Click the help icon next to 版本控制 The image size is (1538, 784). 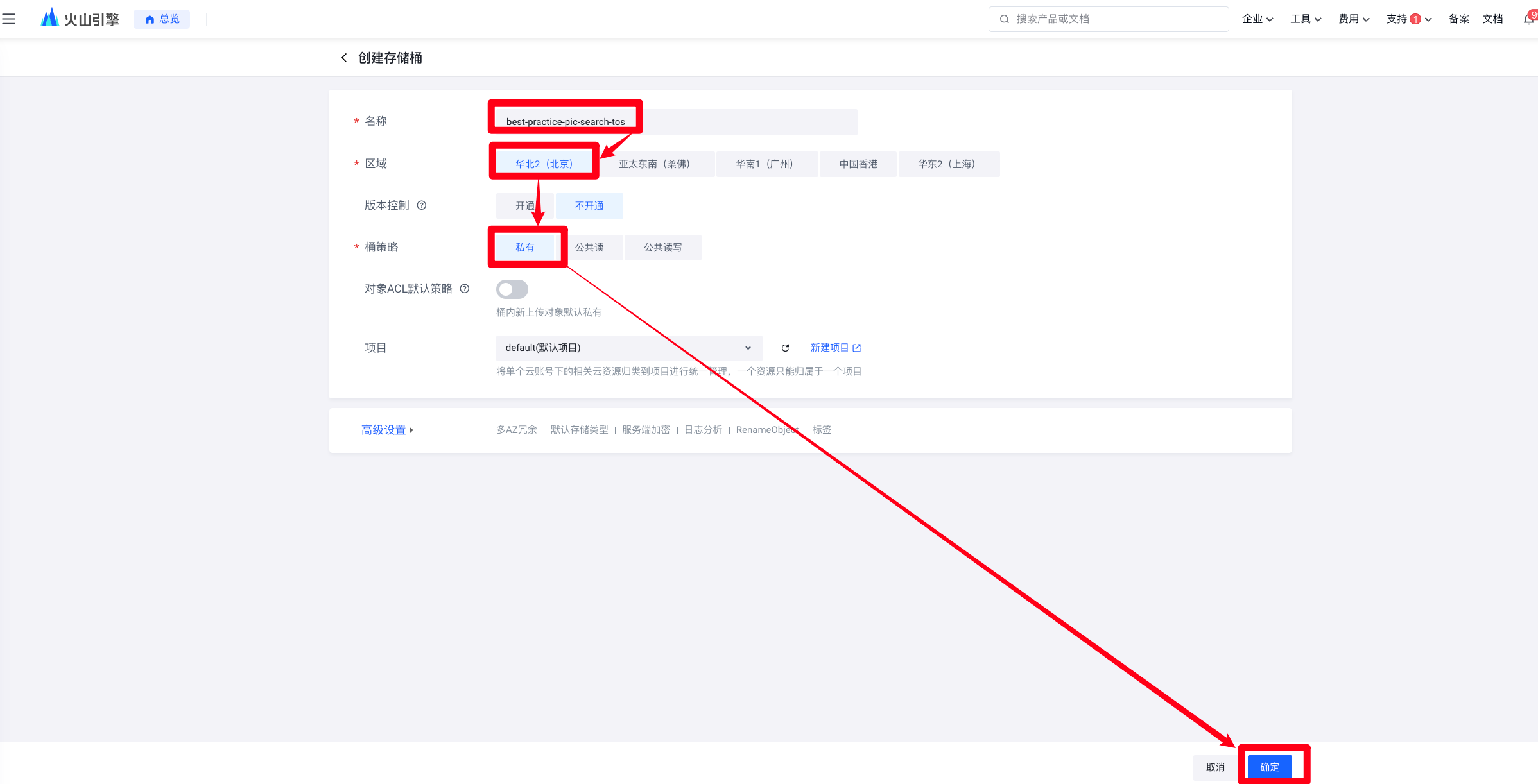coord(422,205)
